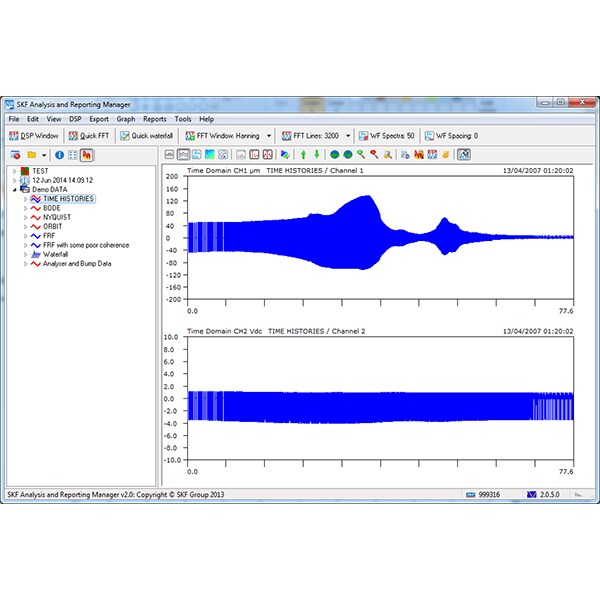This screenshot has height=600, width=600.
Task: Expand the BODE tree node
Action: click(25, 208)
